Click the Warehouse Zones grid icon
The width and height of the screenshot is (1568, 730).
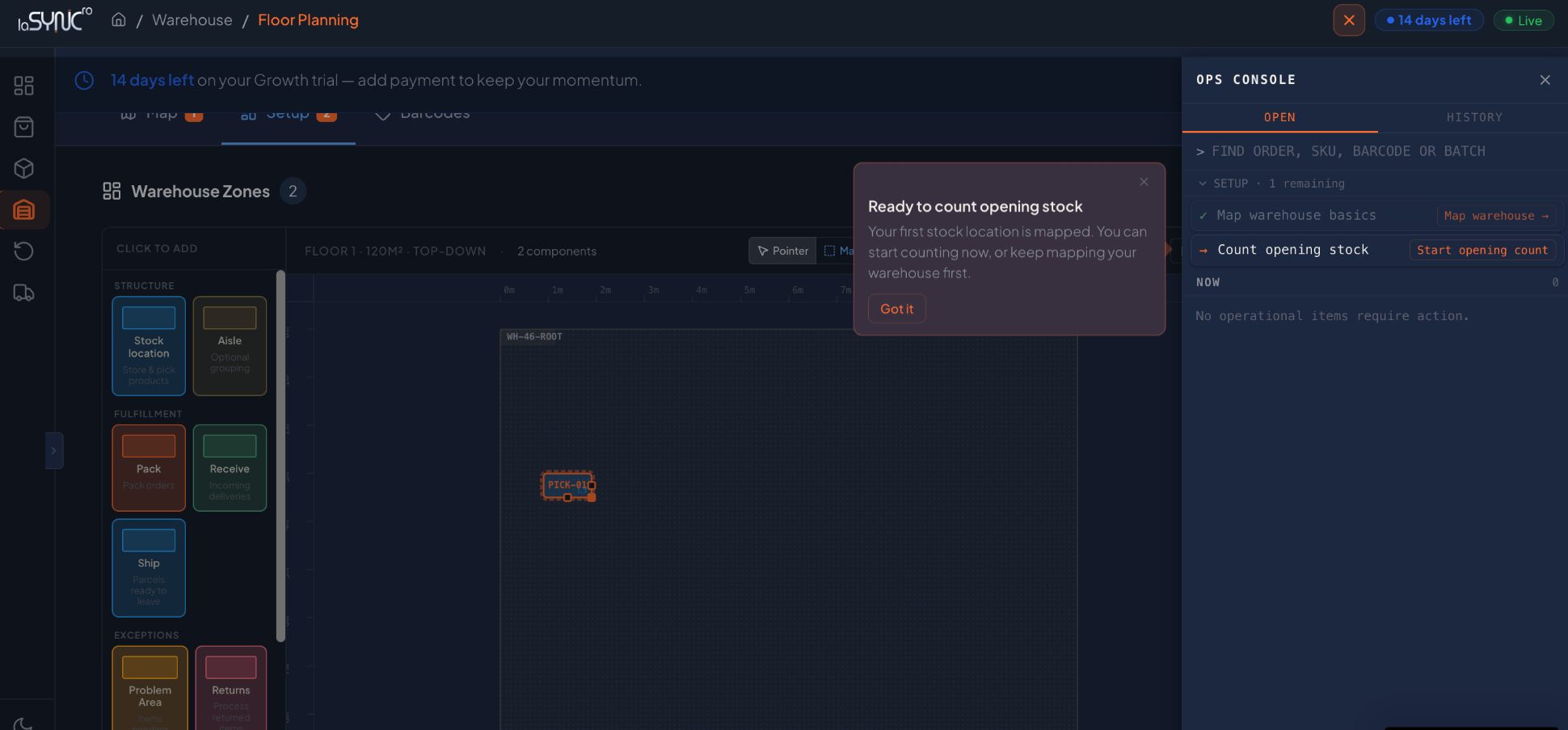[x=112, y=191]
